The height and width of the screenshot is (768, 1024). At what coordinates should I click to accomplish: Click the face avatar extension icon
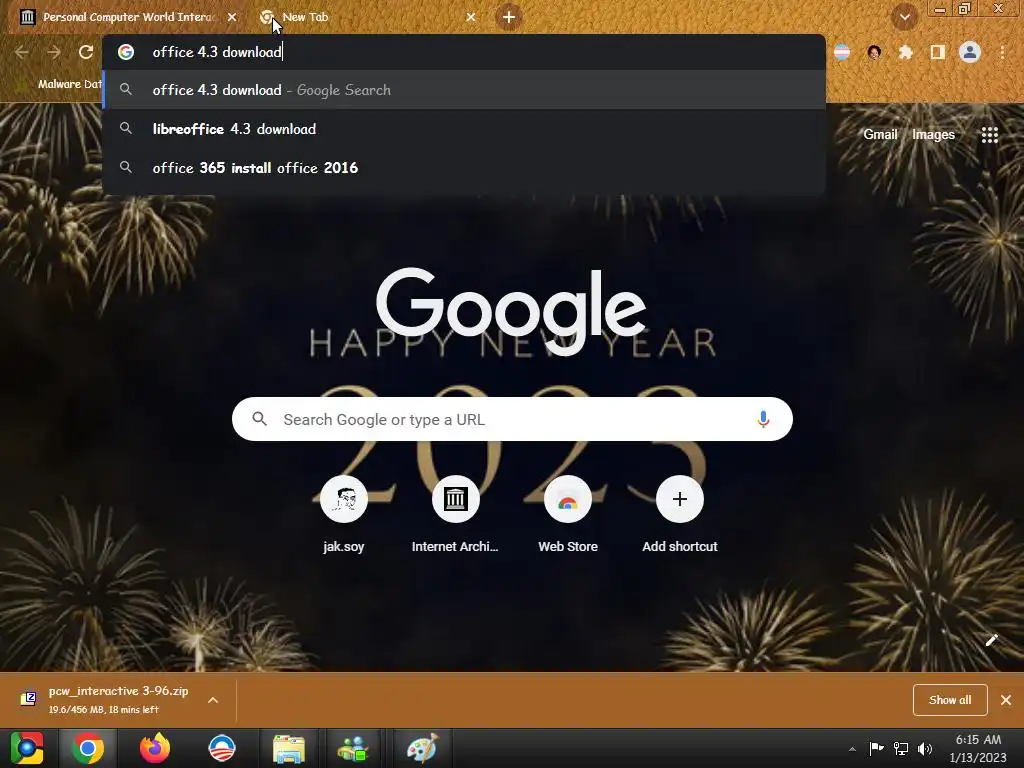874,52
